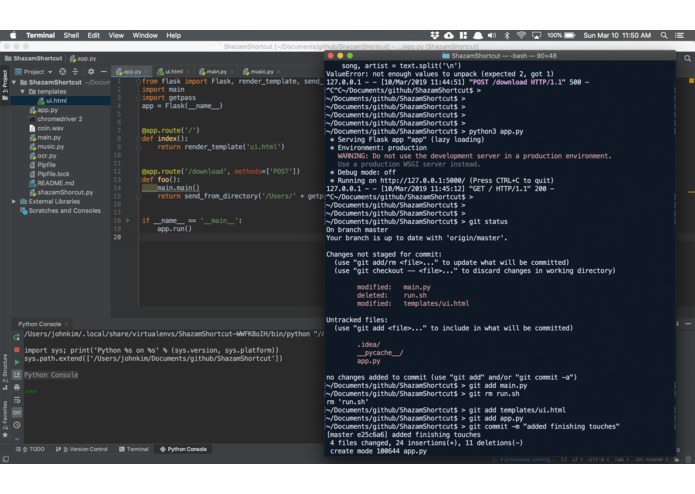
Task: Collapse the fold marker at def foo line
Action: tap(139, 180)
